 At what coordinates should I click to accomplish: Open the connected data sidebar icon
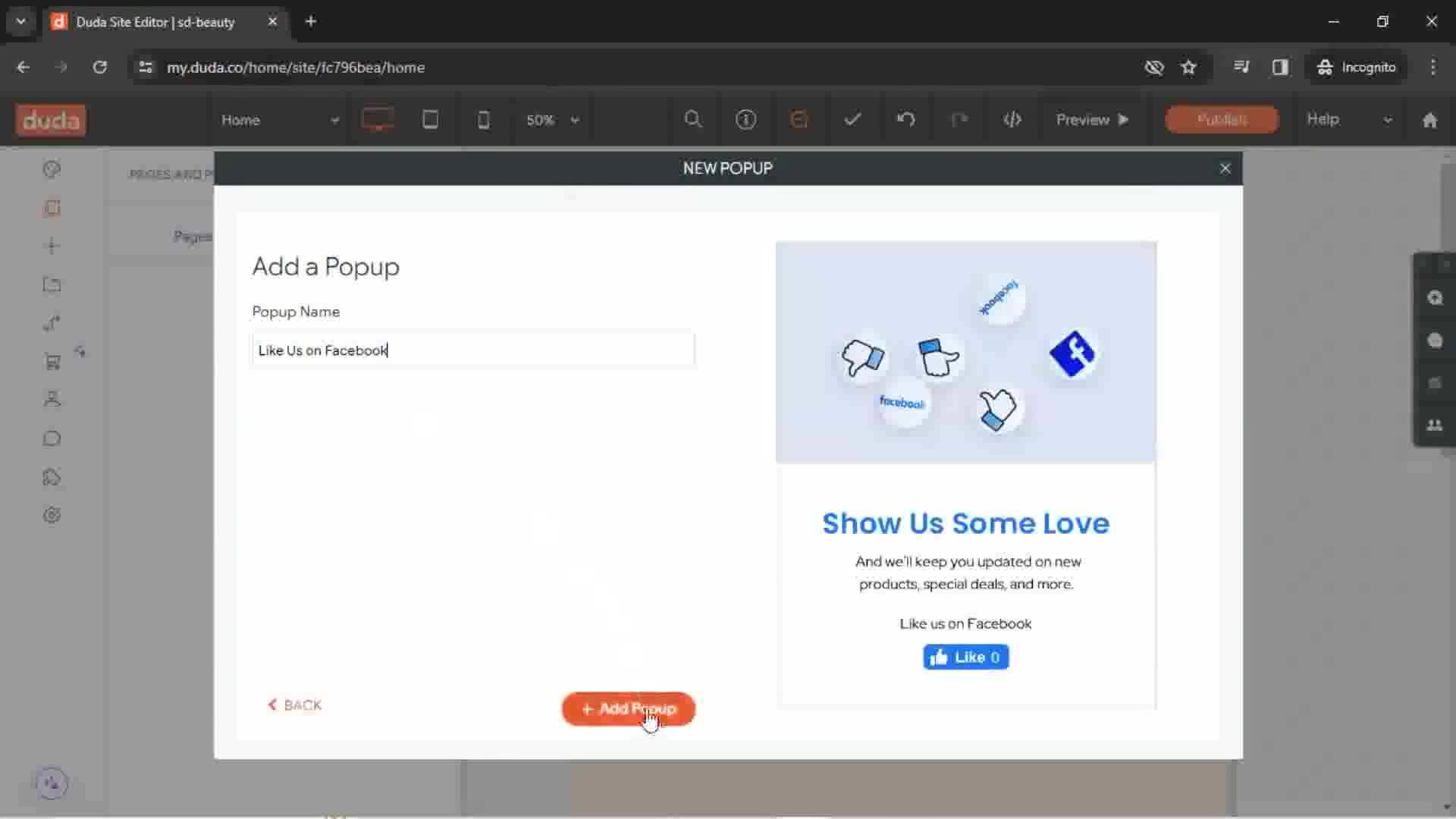[52, 323]
